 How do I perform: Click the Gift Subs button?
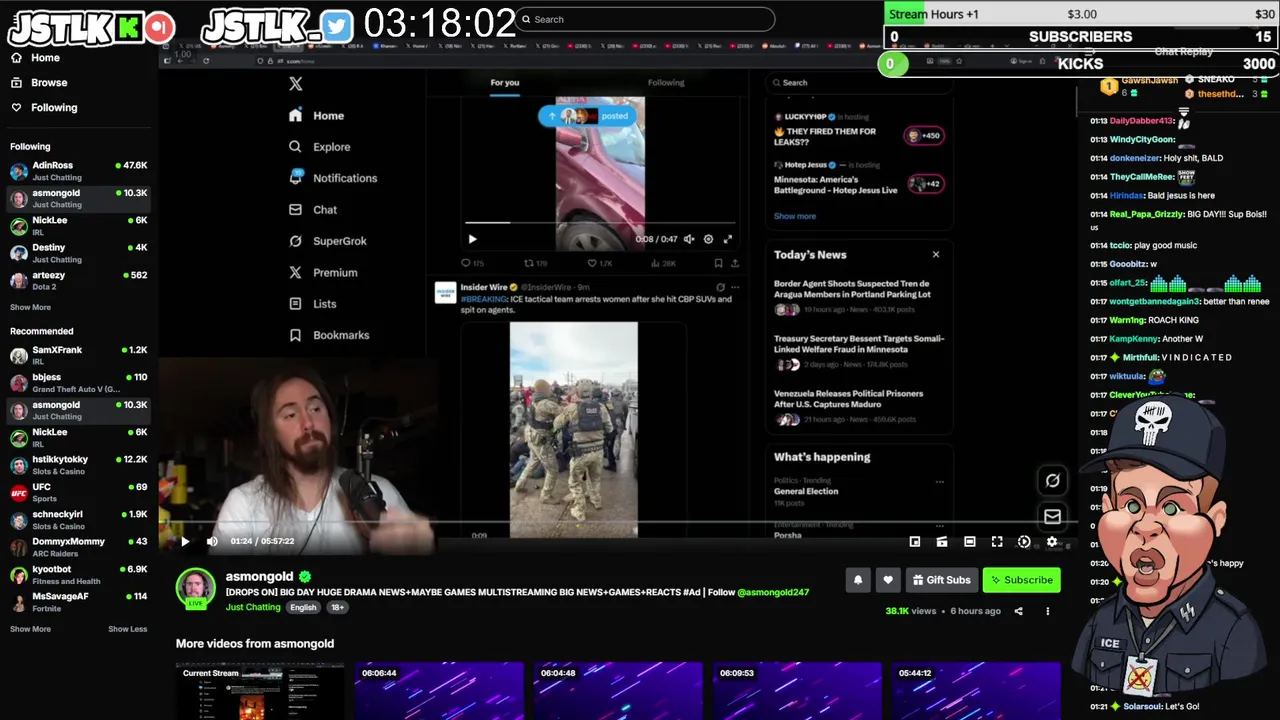(941, 580)
